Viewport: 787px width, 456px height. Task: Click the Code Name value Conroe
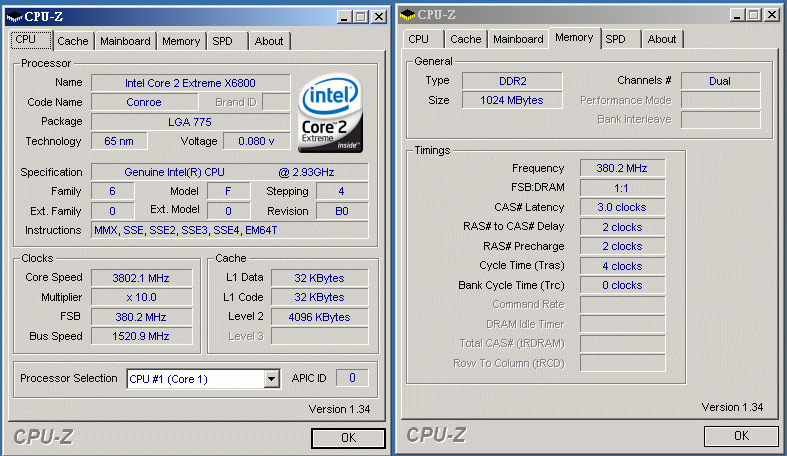pyautogui.click(x=144, y=102)
